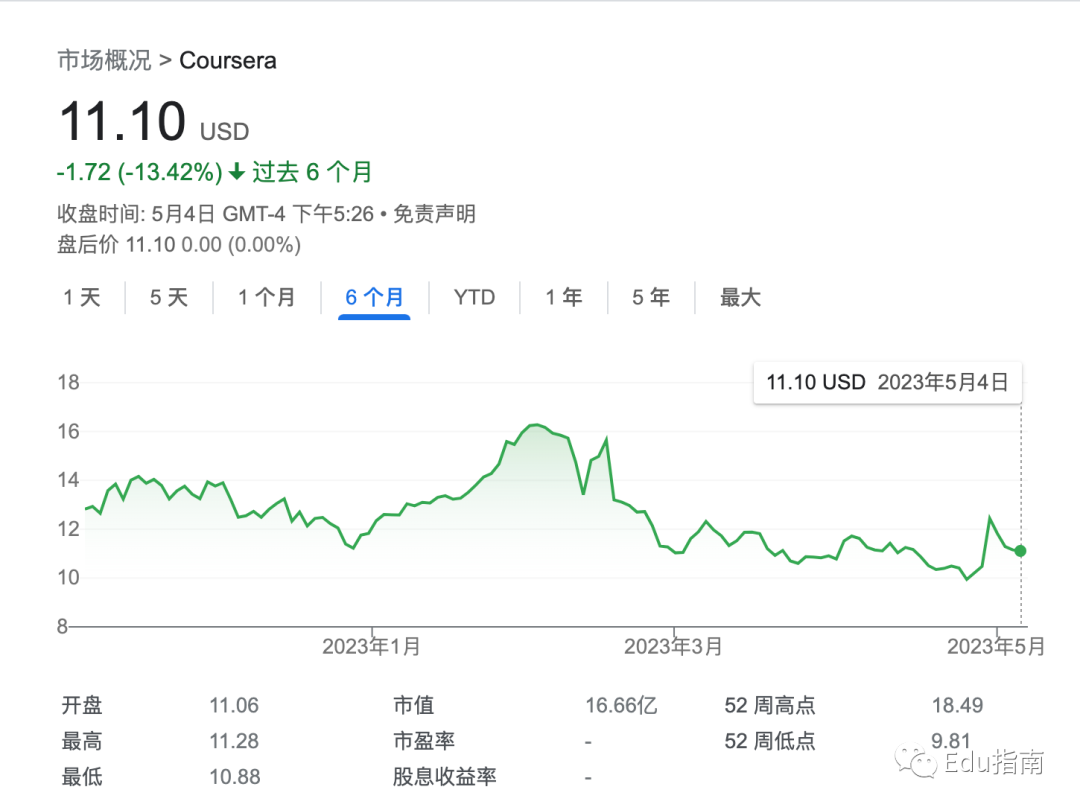Switch chart to YTD view
The image size is (1080, 810).
pos(474,297)
